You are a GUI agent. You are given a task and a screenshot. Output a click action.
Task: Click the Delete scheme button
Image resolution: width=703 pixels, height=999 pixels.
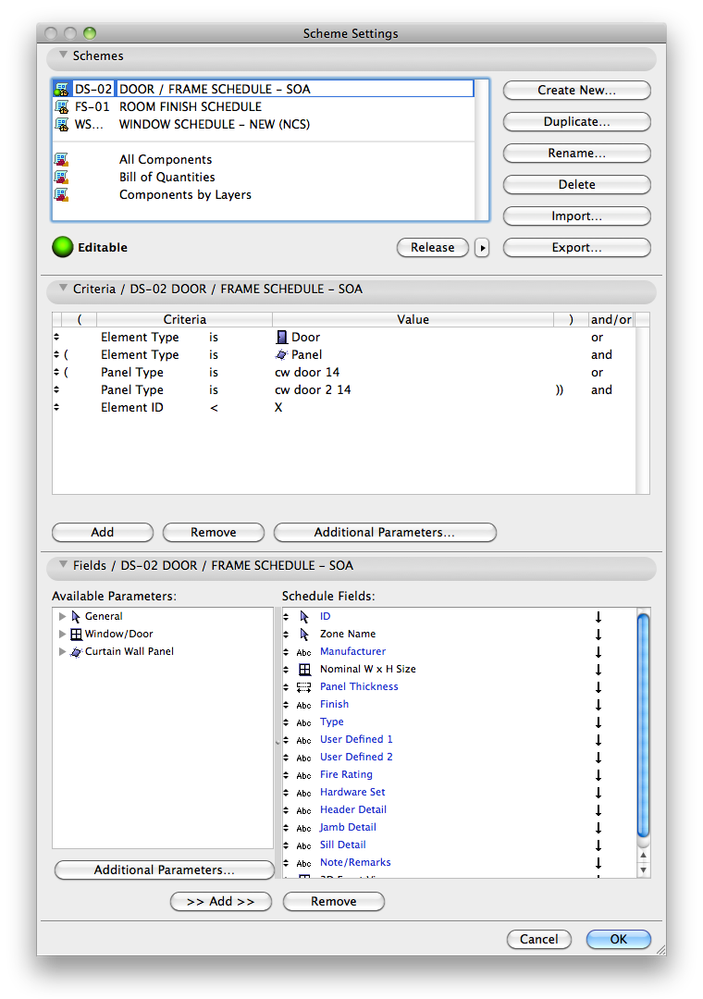pos(577,184)
